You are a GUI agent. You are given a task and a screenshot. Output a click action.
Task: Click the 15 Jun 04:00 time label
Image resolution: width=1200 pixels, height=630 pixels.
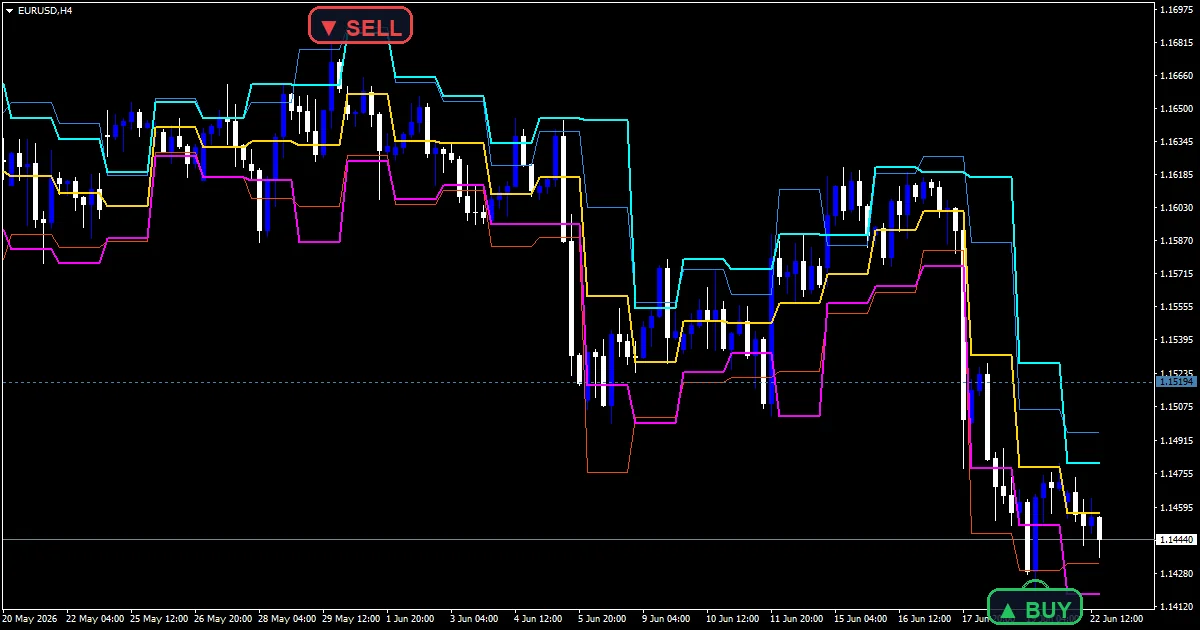point(863,619)
